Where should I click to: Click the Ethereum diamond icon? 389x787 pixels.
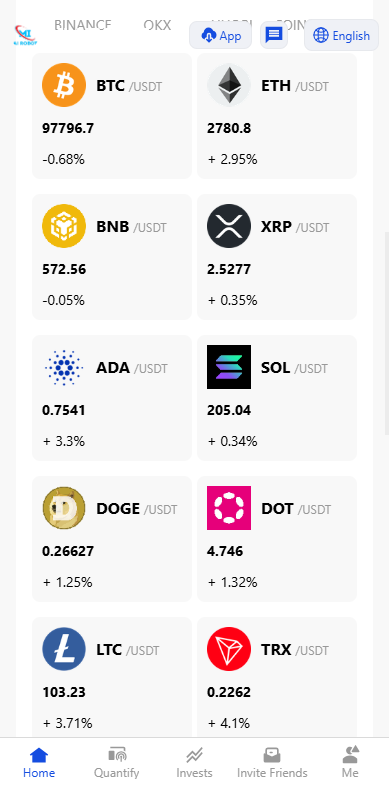229,85
